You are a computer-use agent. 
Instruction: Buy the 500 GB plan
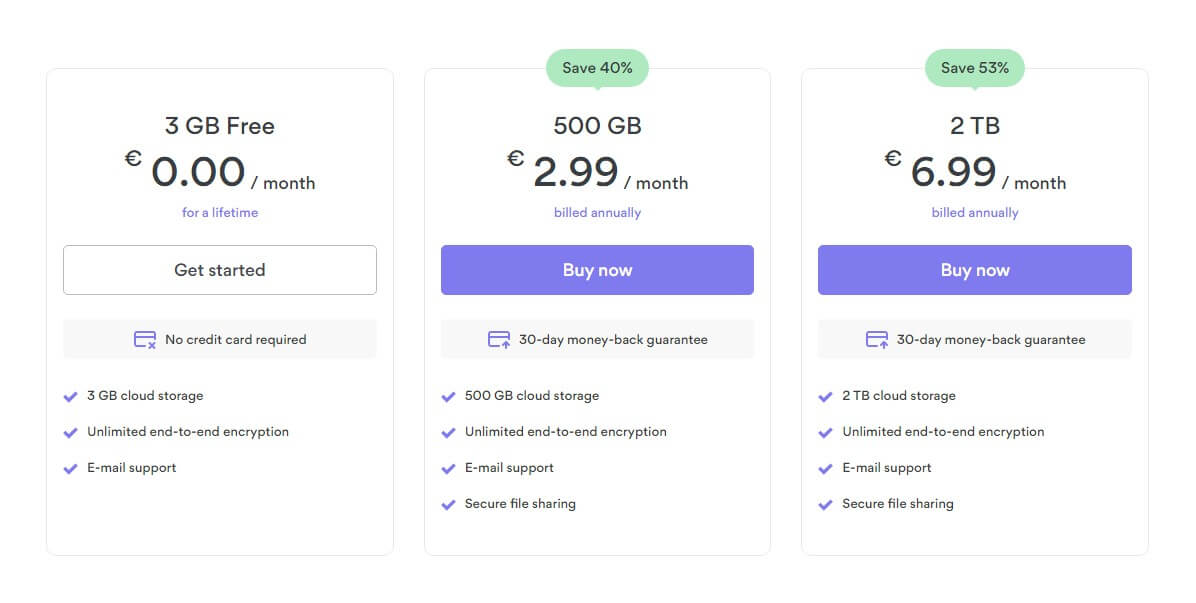point(597,270)
